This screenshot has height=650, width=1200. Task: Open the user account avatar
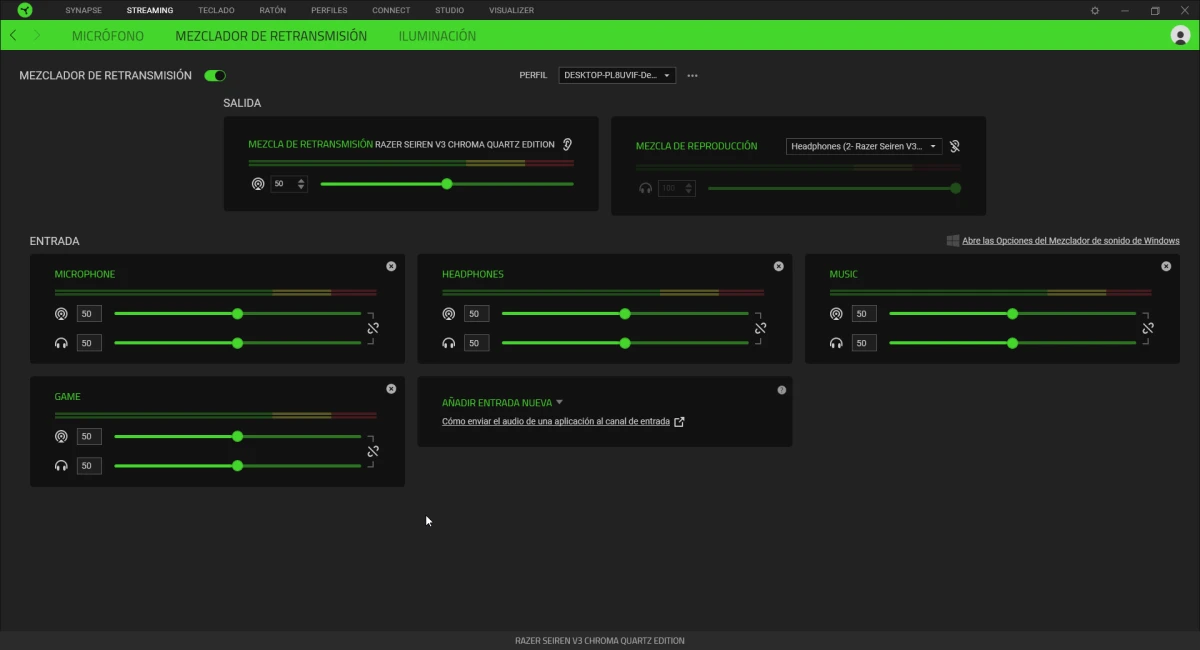tap(1180, 35)
